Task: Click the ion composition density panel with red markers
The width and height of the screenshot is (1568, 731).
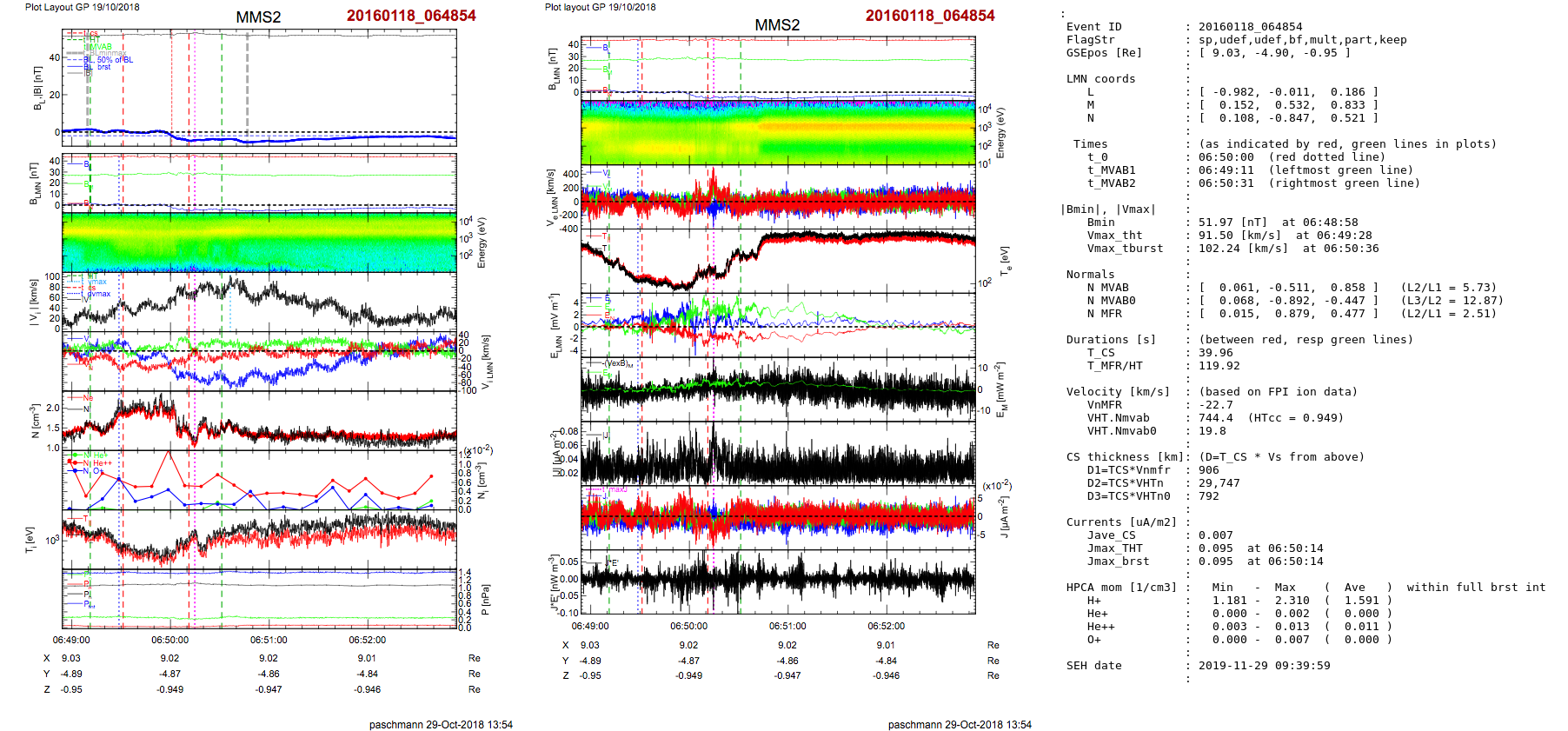Action: (x=259, y=479)
